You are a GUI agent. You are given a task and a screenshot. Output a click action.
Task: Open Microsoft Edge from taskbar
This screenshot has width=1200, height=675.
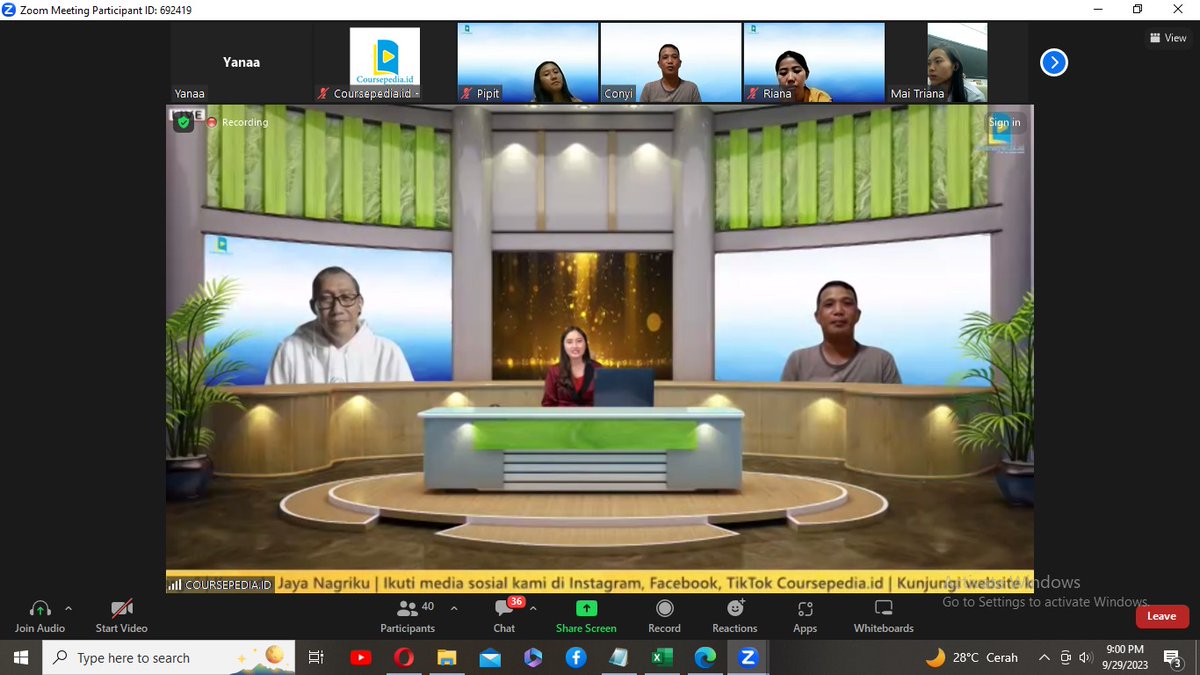(x=705, y=658)
